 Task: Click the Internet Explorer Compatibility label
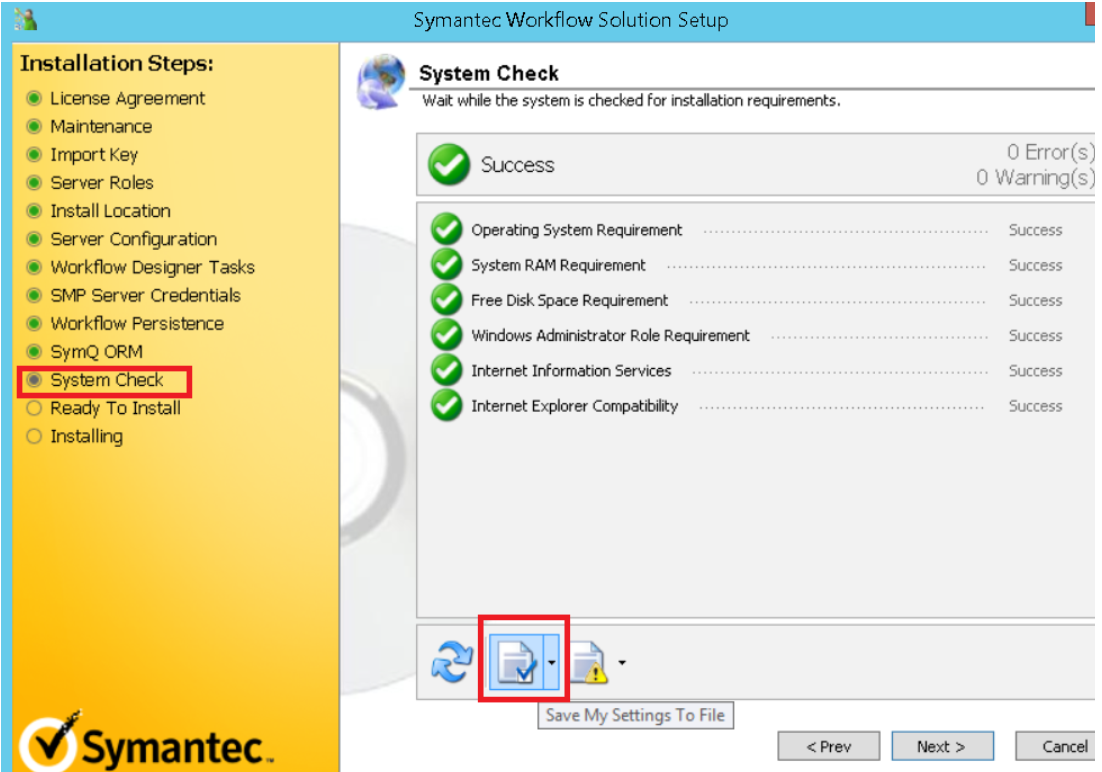[x=574, y=406]
